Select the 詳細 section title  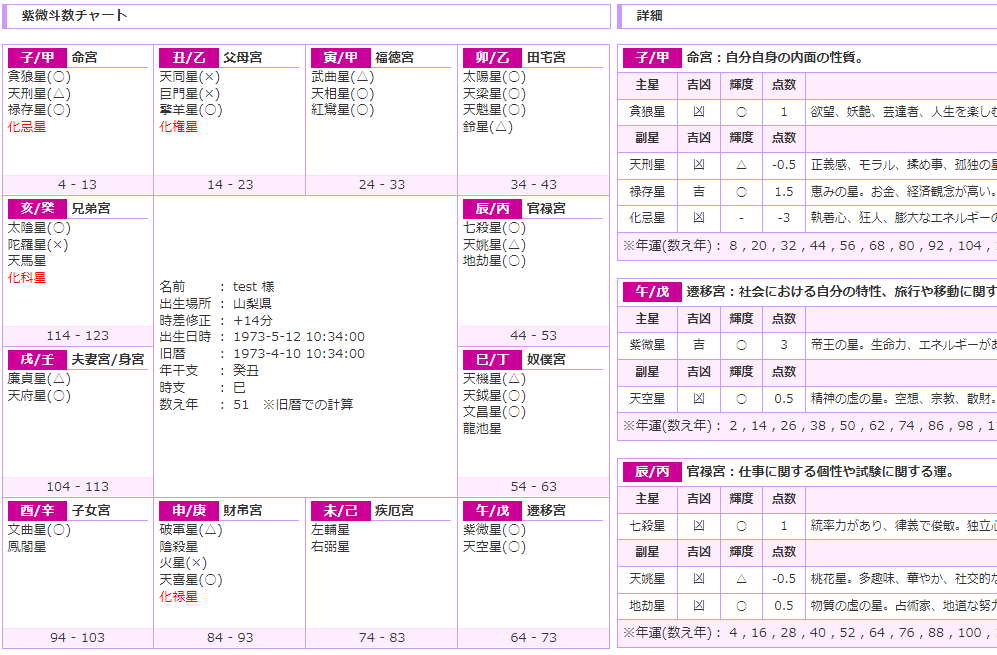pyautogui.click(x=649, y=16)
